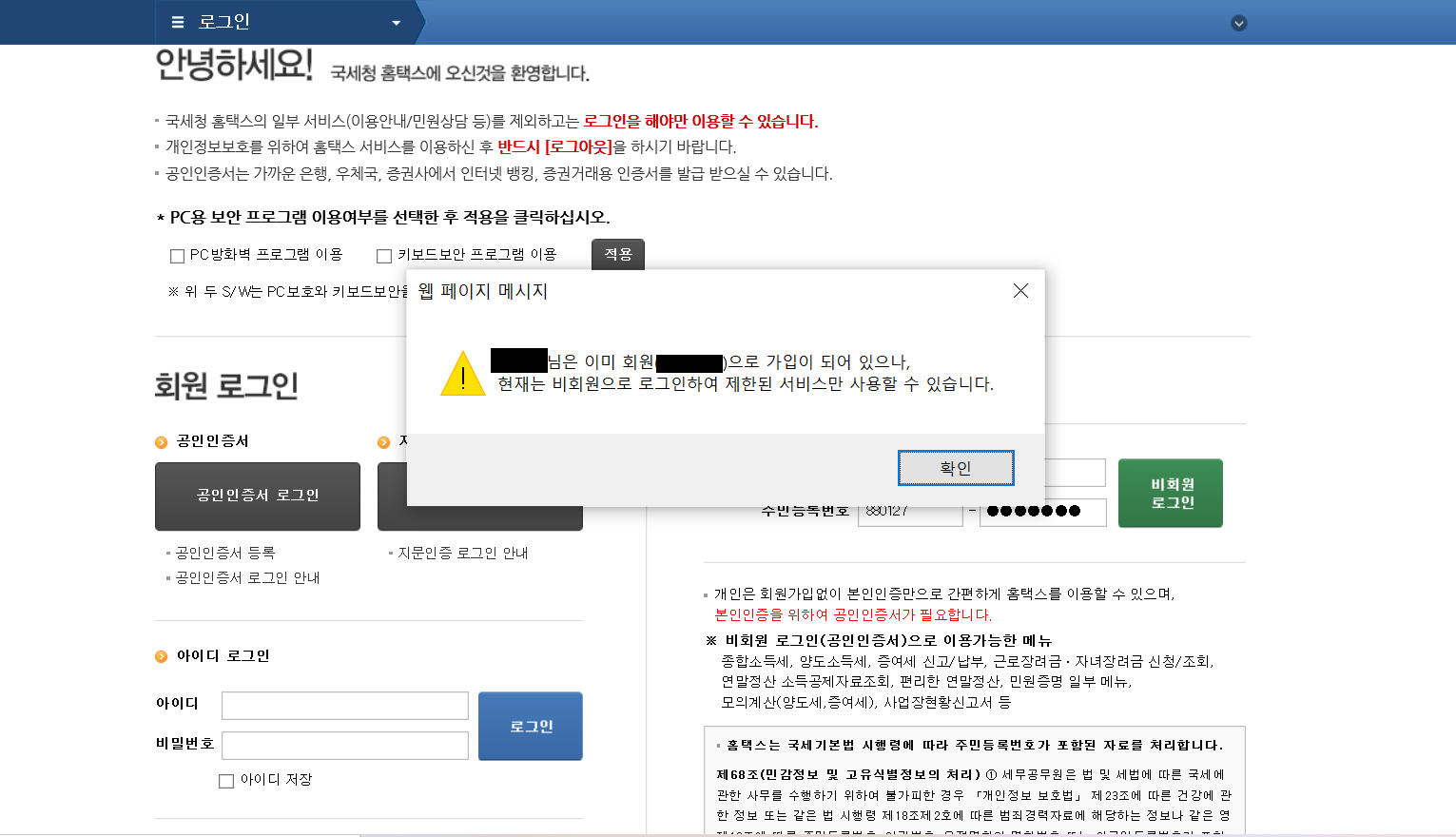The height and width of the screenshot is (837, 1456).
Task: Open the 지문인증 로그인 안내 link
Action: click(x=463, y=553)
